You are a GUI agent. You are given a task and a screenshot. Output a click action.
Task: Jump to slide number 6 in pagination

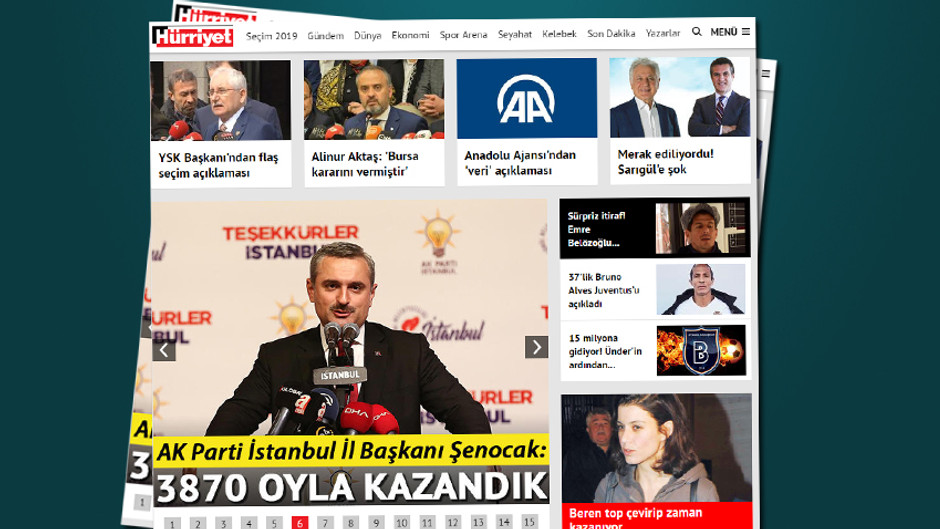(x=299, y=522)
